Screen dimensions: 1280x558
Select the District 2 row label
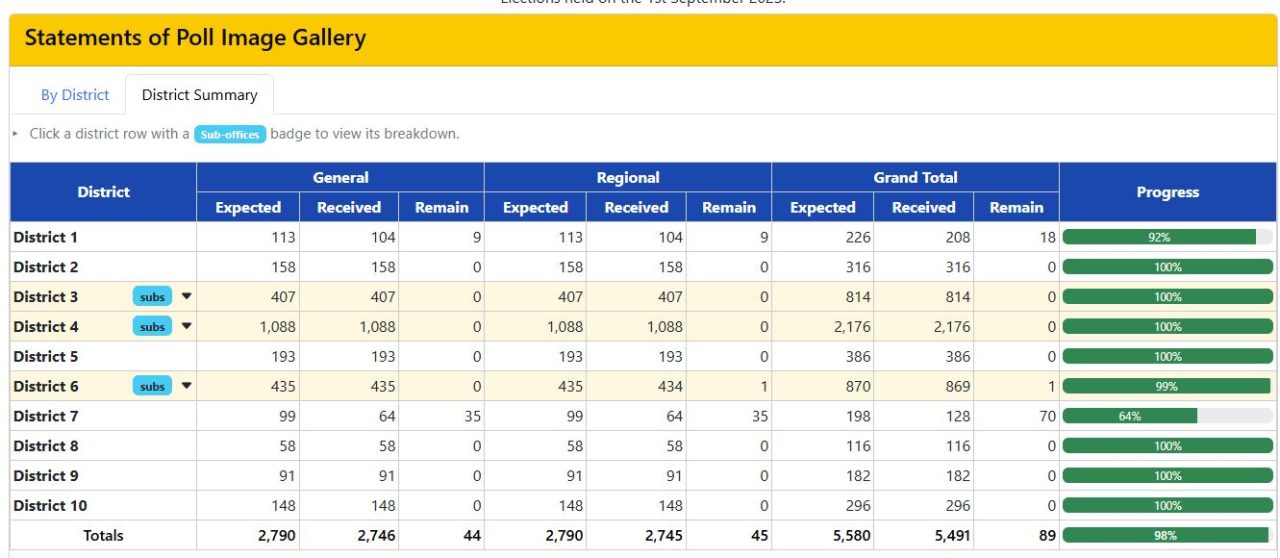click(x=45, y=267)
